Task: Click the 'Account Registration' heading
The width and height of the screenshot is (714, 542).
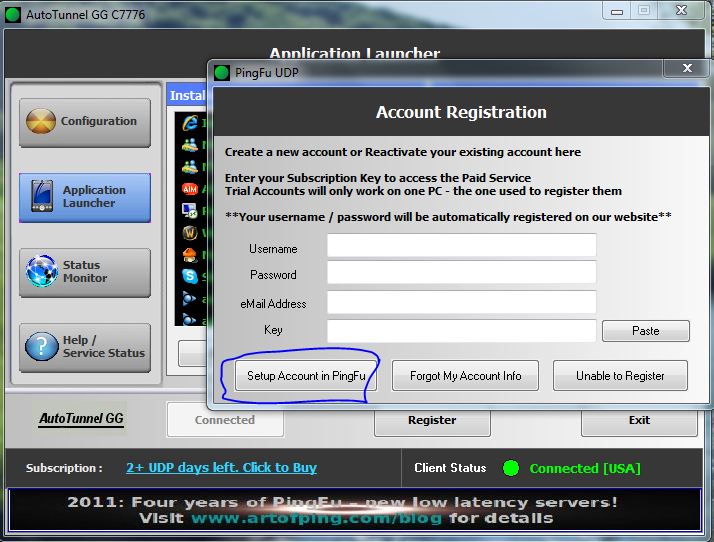Action: (x=461, y=112)
